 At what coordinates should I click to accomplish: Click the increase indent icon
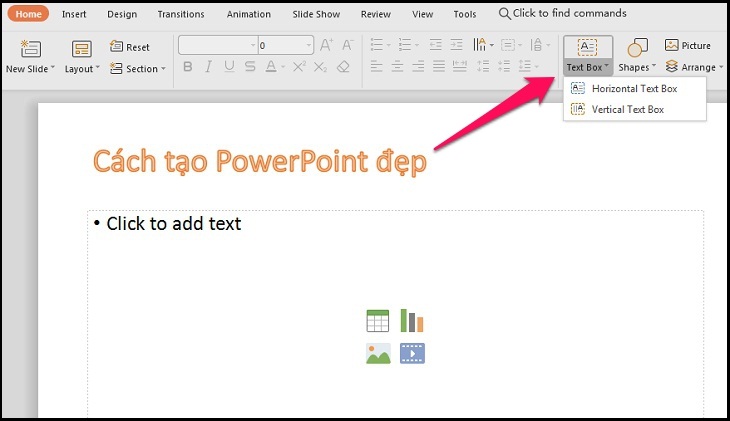tap(457, 45)
